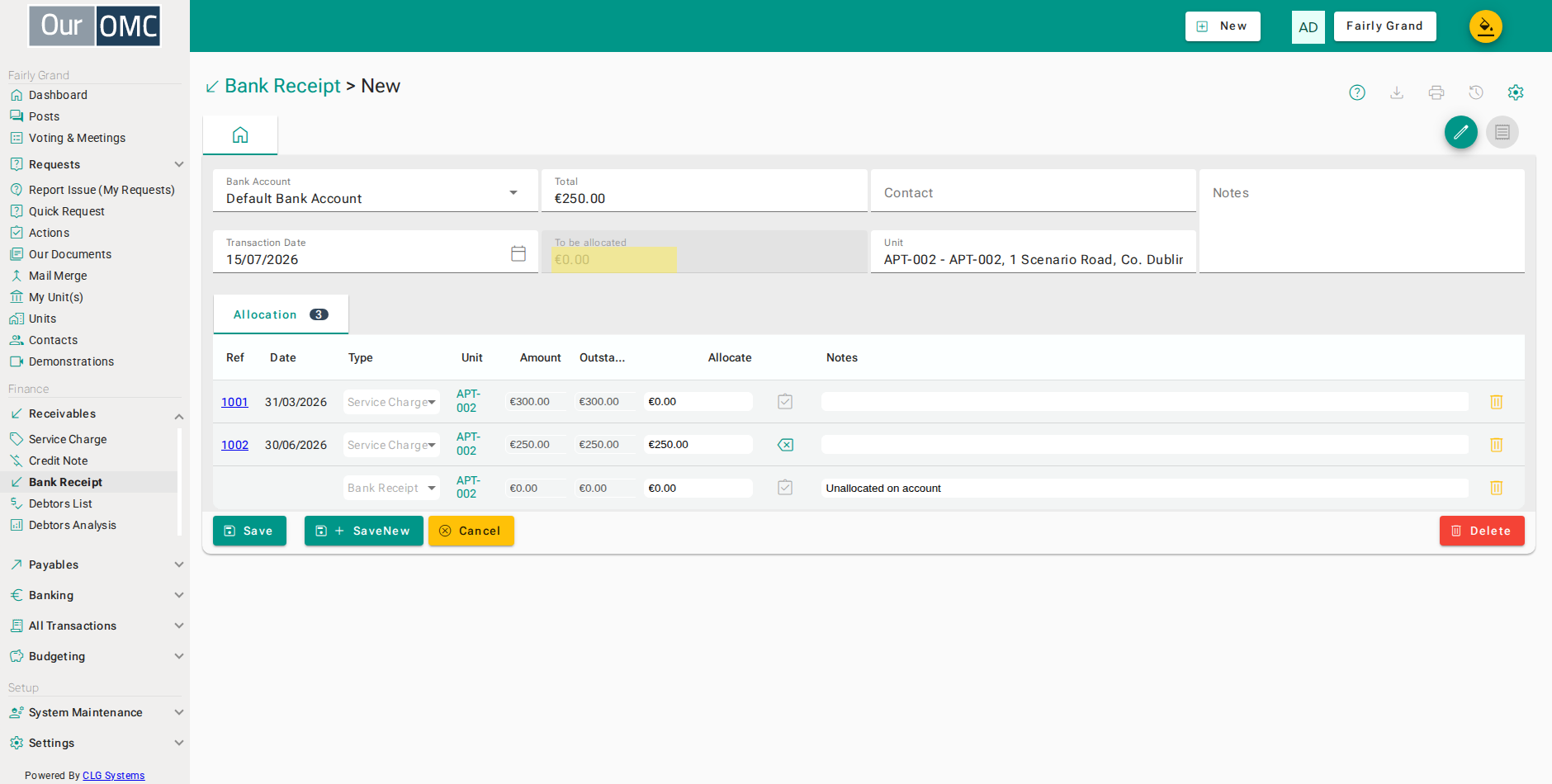Viewport: 1552px width, 784px height.
Task: Click the print icon
Action: 1436,92
